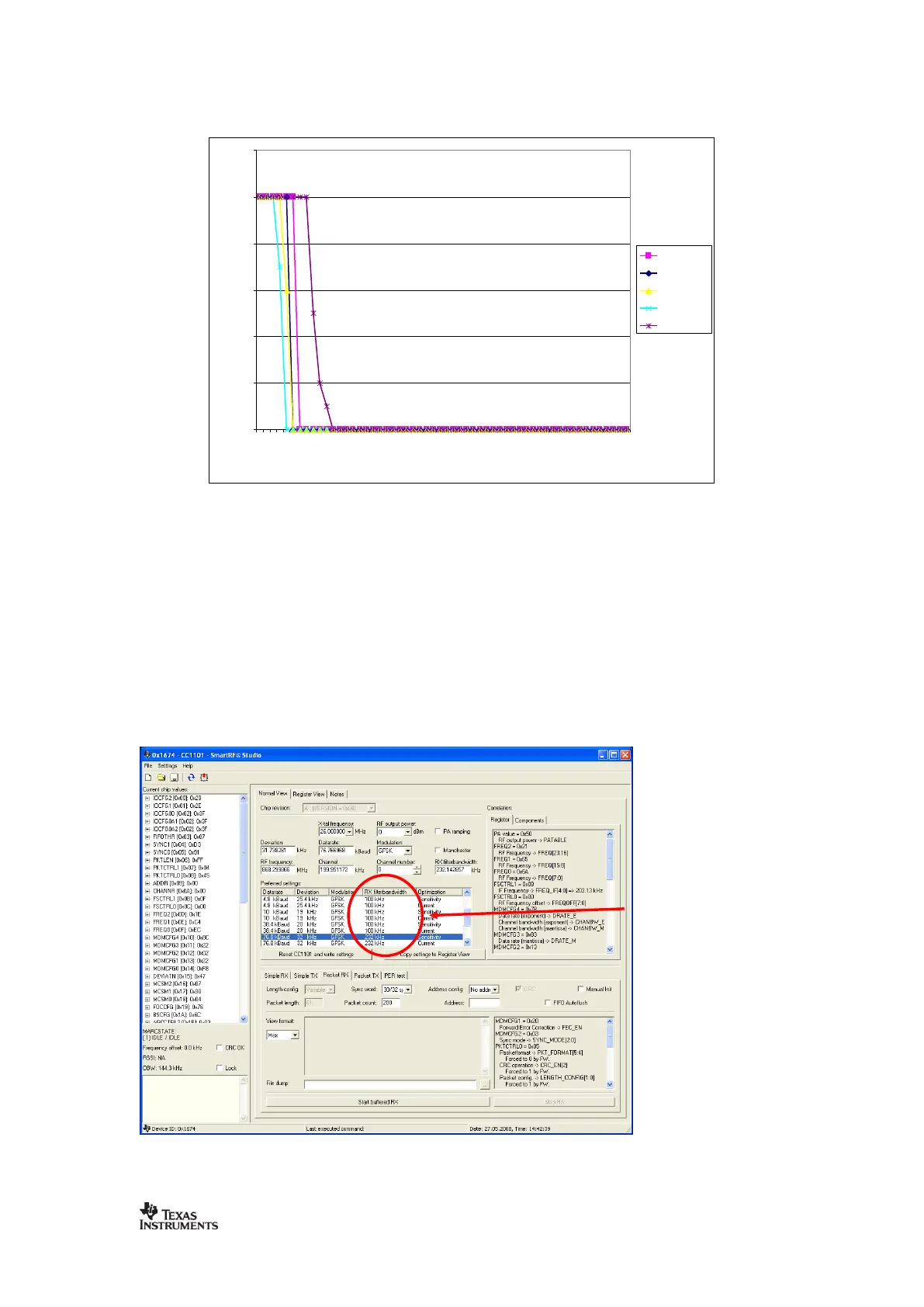Select the PER test tab

click(395, 976)
